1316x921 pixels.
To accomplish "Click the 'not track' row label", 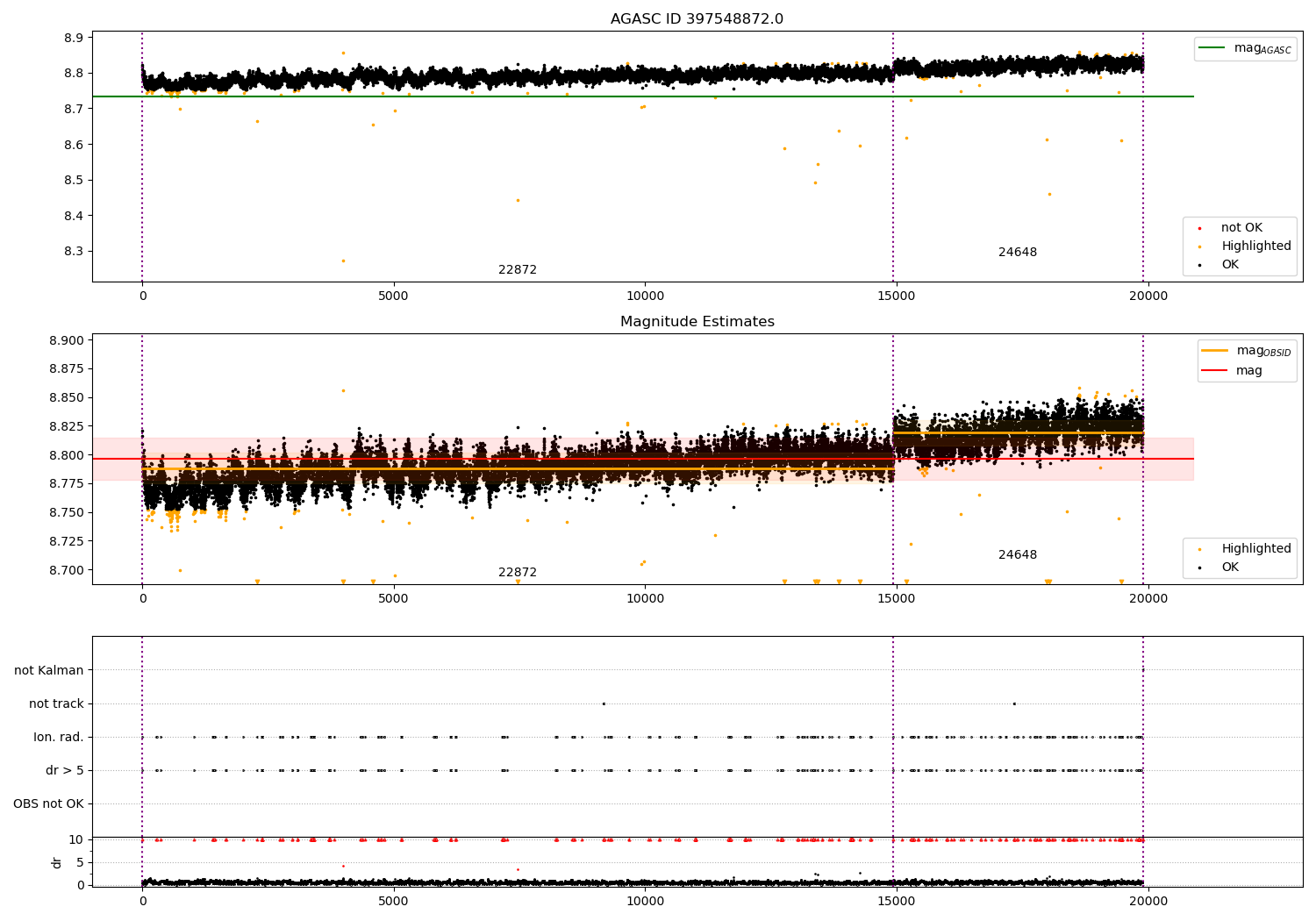I will pos(56,704).
